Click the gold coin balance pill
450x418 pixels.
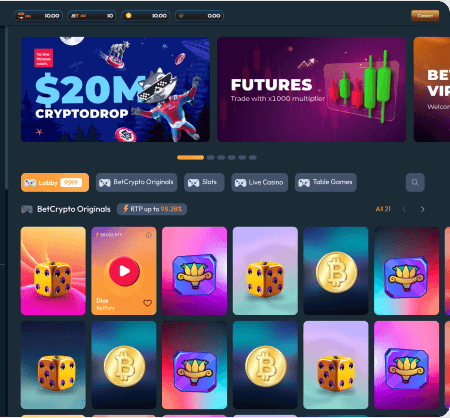(x=145, y=16)
